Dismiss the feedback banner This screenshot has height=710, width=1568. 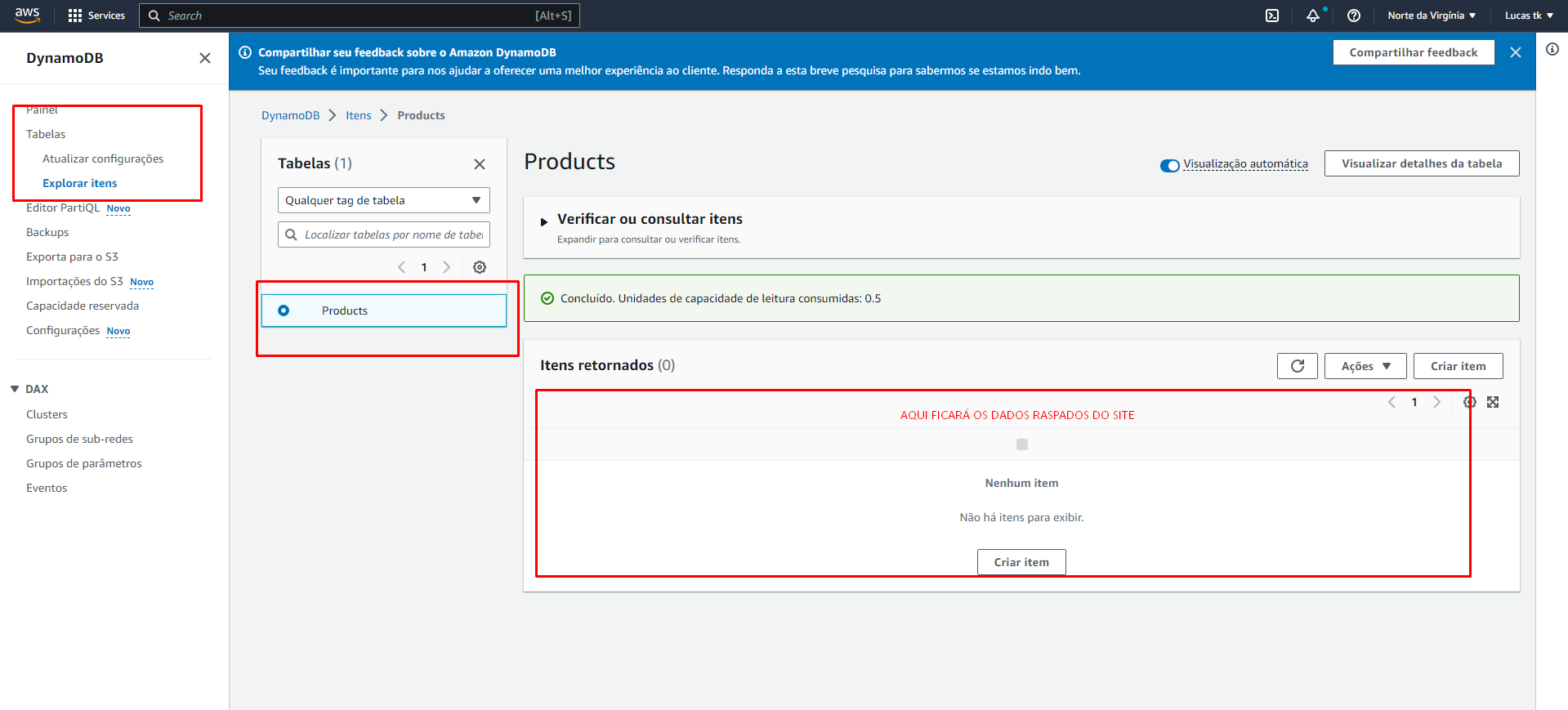pyautogui.click(x=1516, y=52)
